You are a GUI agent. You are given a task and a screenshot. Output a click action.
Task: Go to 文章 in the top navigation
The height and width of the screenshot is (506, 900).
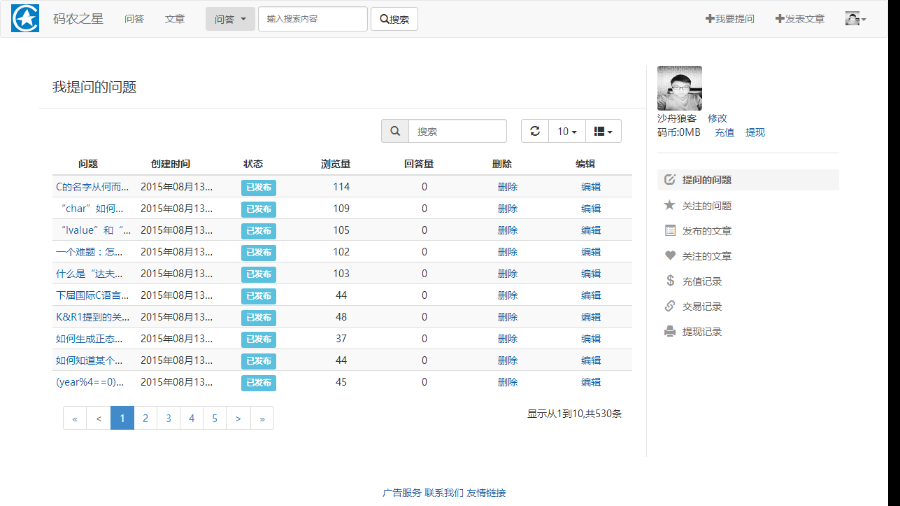175,19
